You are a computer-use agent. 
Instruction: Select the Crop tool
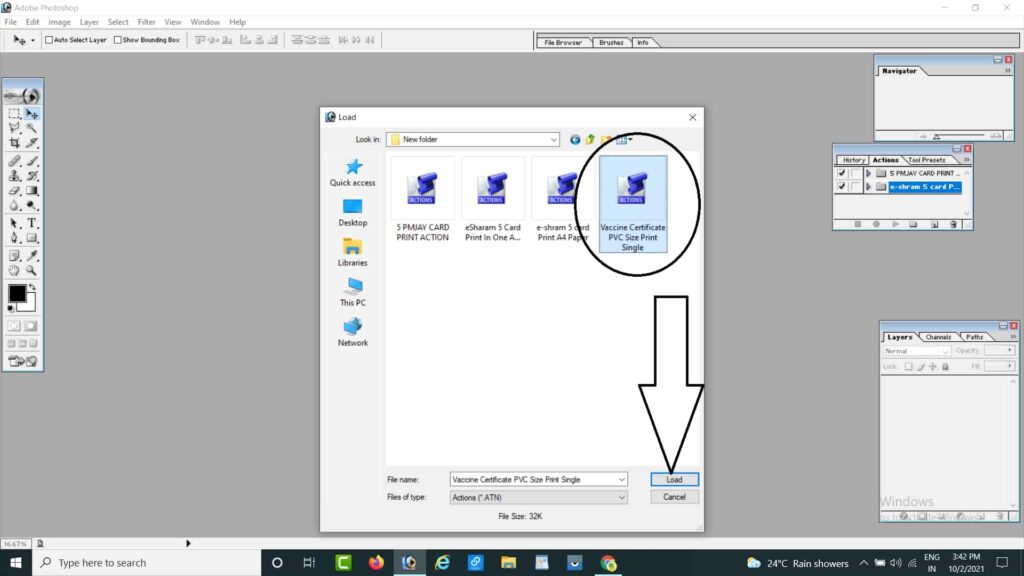tap(14, 142)
